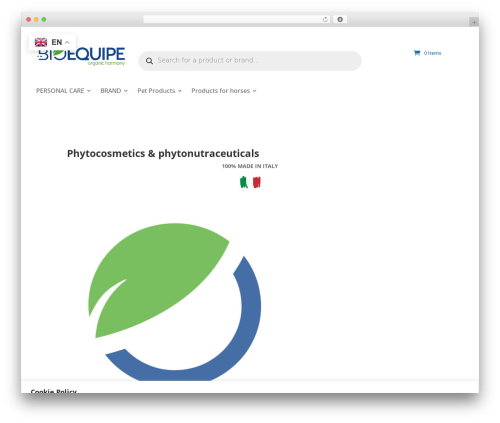Open a new browser tab with plus
The width and height of the screenshot is (500, 423).
474,22
